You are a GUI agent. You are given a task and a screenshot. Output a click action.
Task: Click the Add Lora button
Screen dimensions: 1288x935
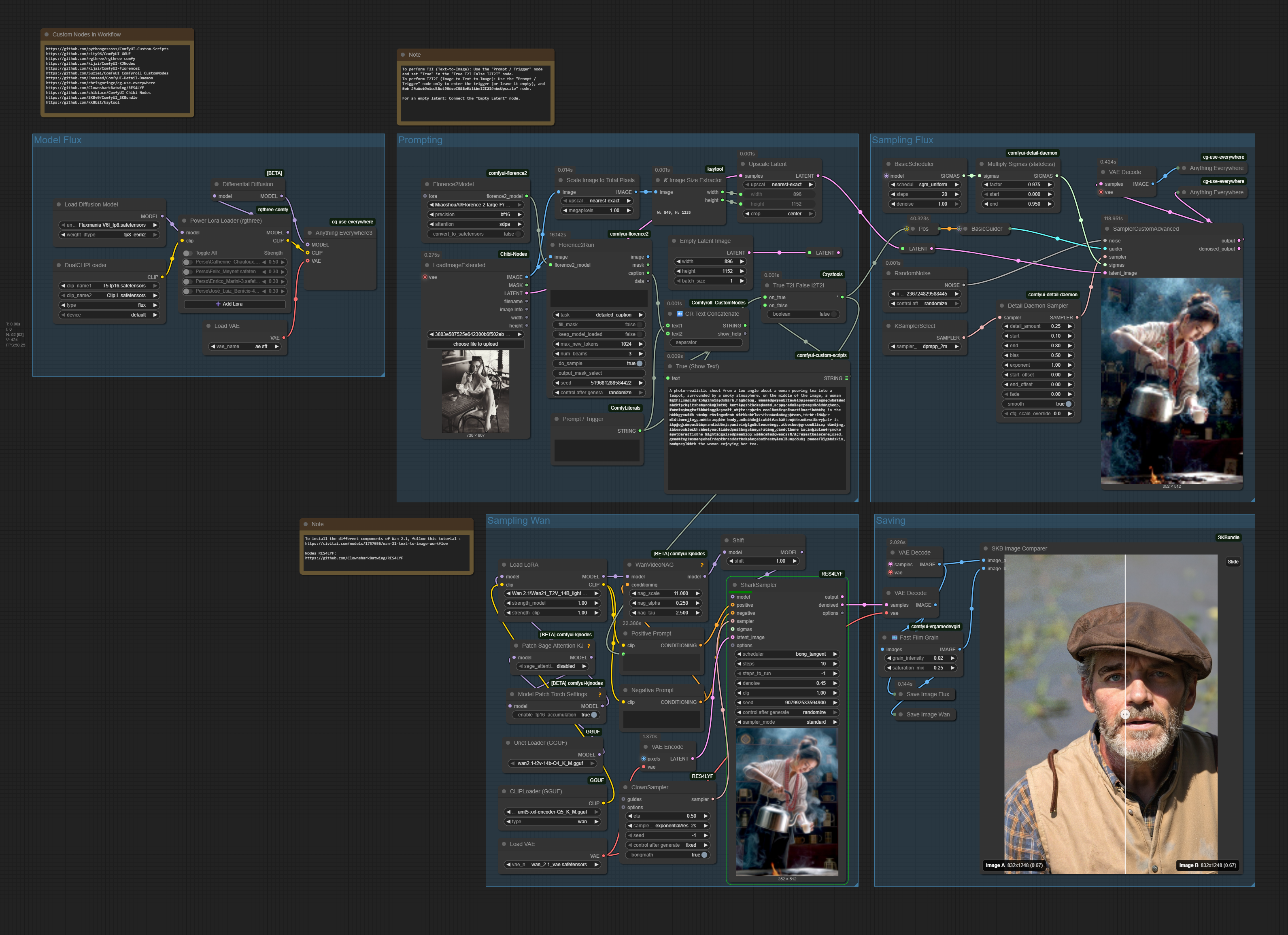coord(234,304)
